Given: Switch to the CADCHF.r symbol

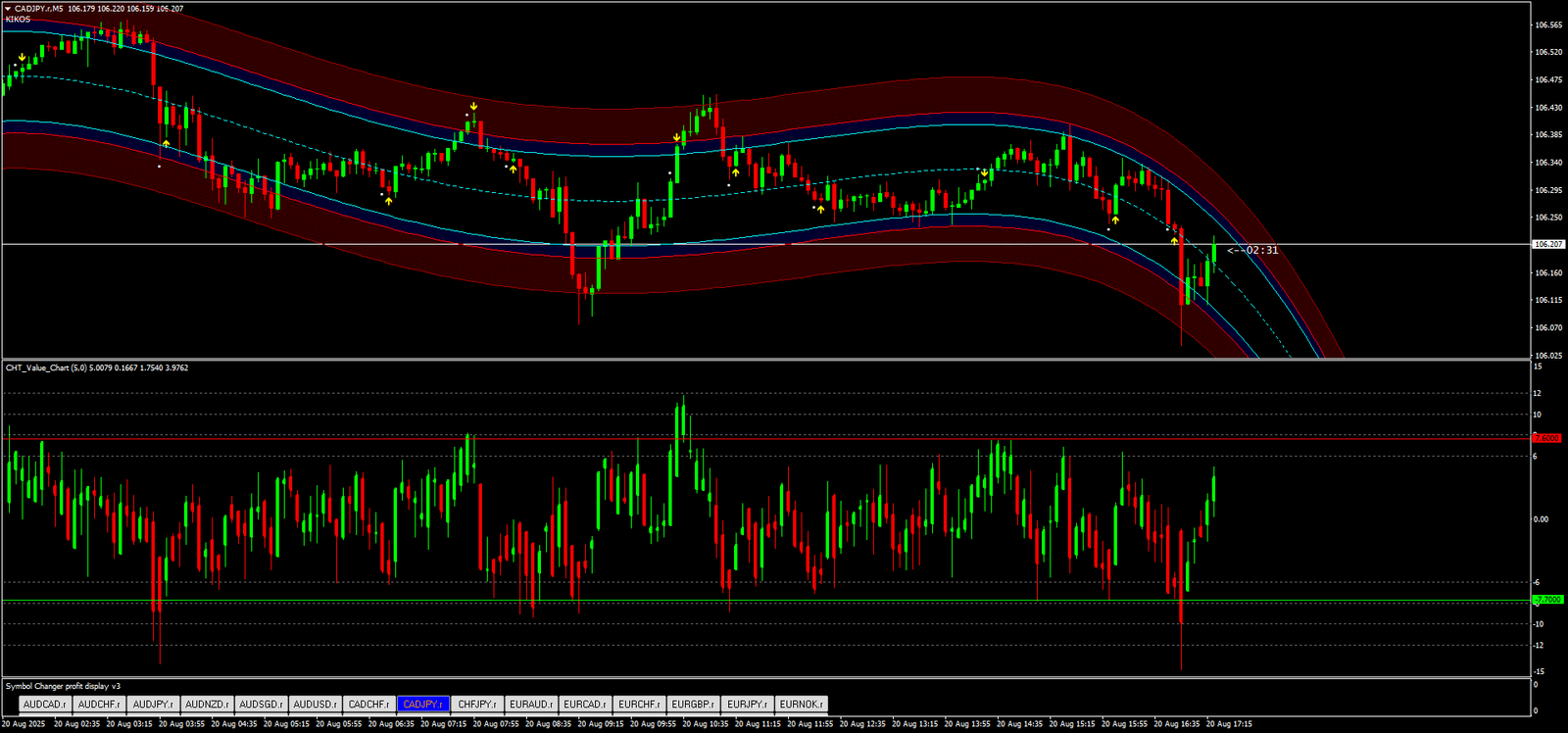Looking at the screenshot, I should pos(369,705).
